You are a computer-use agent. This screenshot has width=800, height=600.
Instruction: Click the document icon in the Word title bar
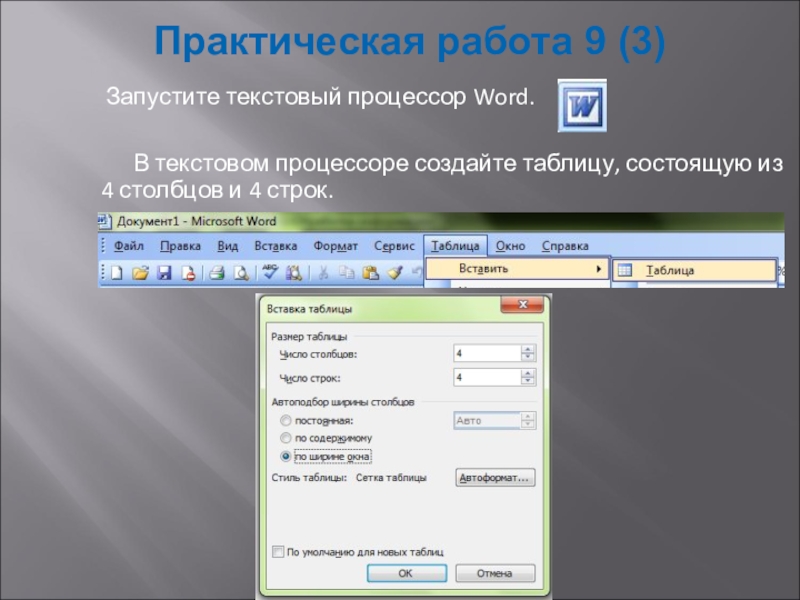[x=104, y=221]
